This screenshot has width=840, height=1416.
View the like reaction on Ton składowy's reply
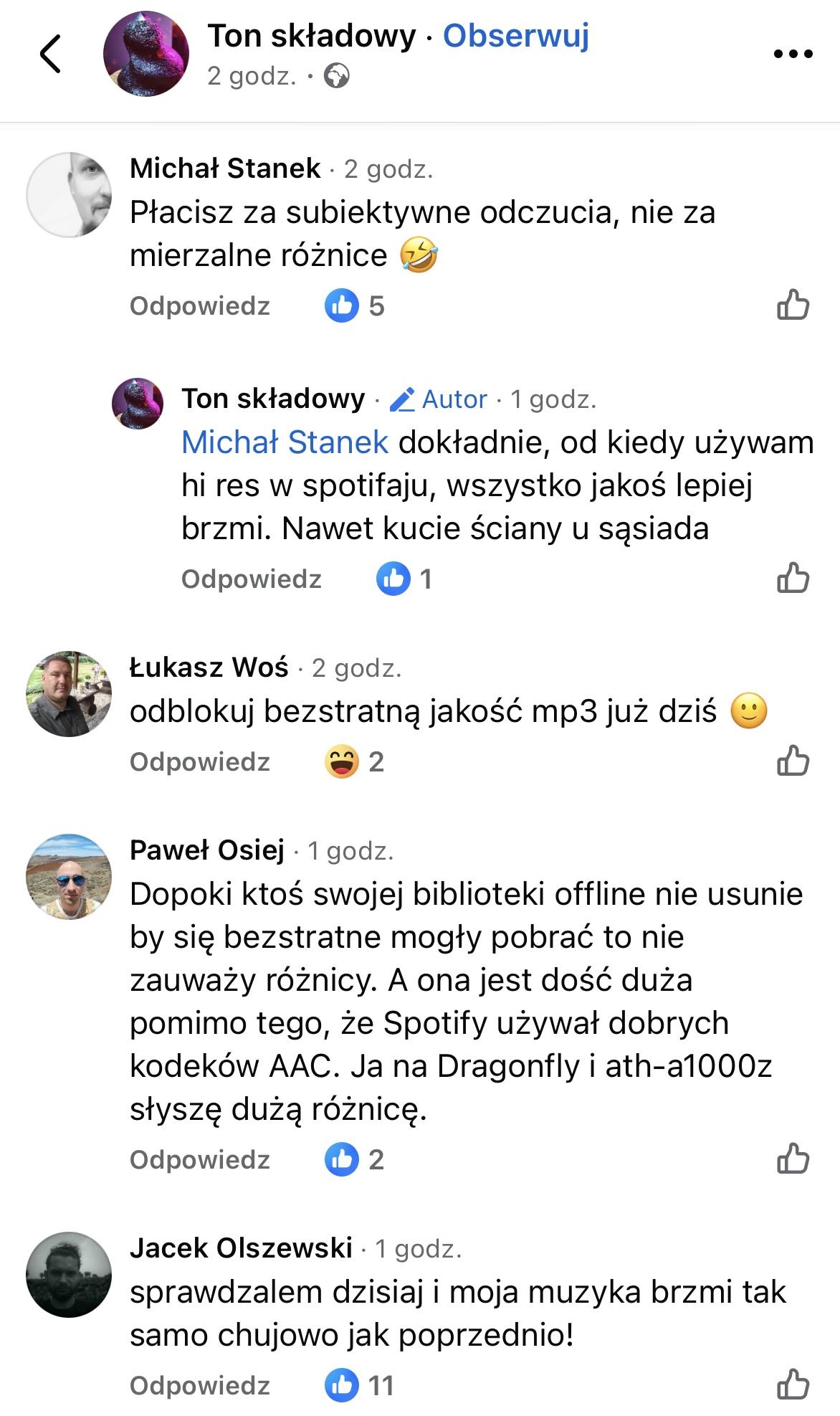click(x=405, y=579)
